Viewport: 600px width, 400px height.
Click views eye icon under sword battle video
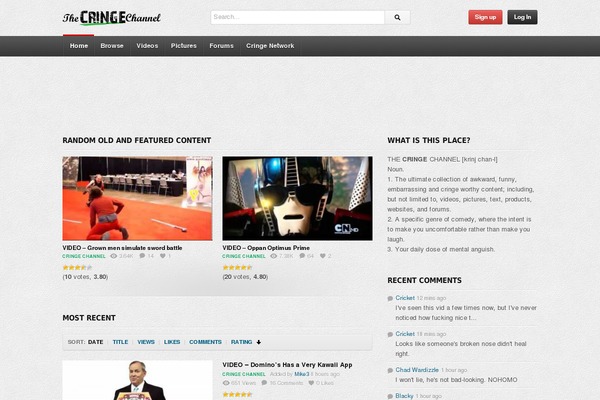click(x=113, y=256)
